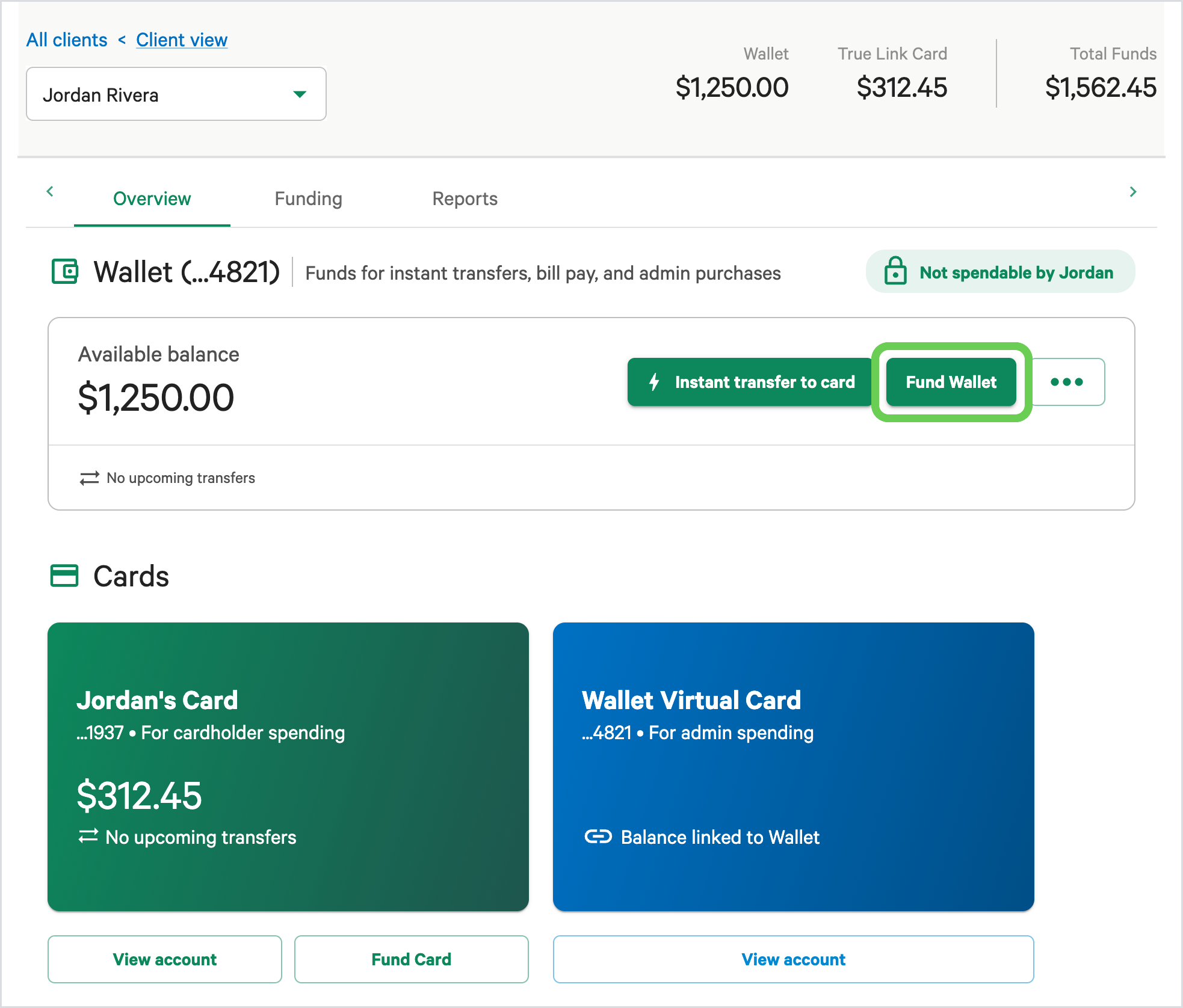Click the lightning bolt icon on Instant transfer
Screen dimensions: 1183x1008
(x=655, y=382)
